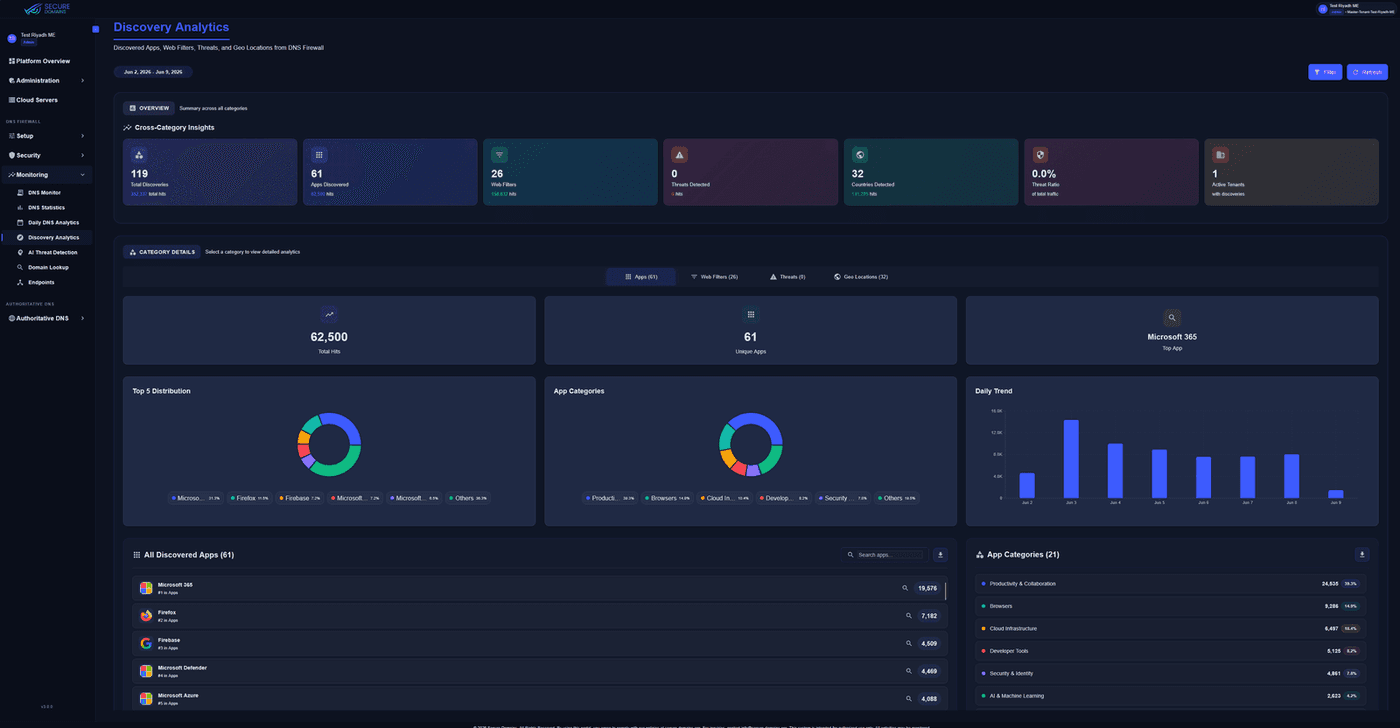Click the Firefox hit count 7,182

click(x=929, y=616)
